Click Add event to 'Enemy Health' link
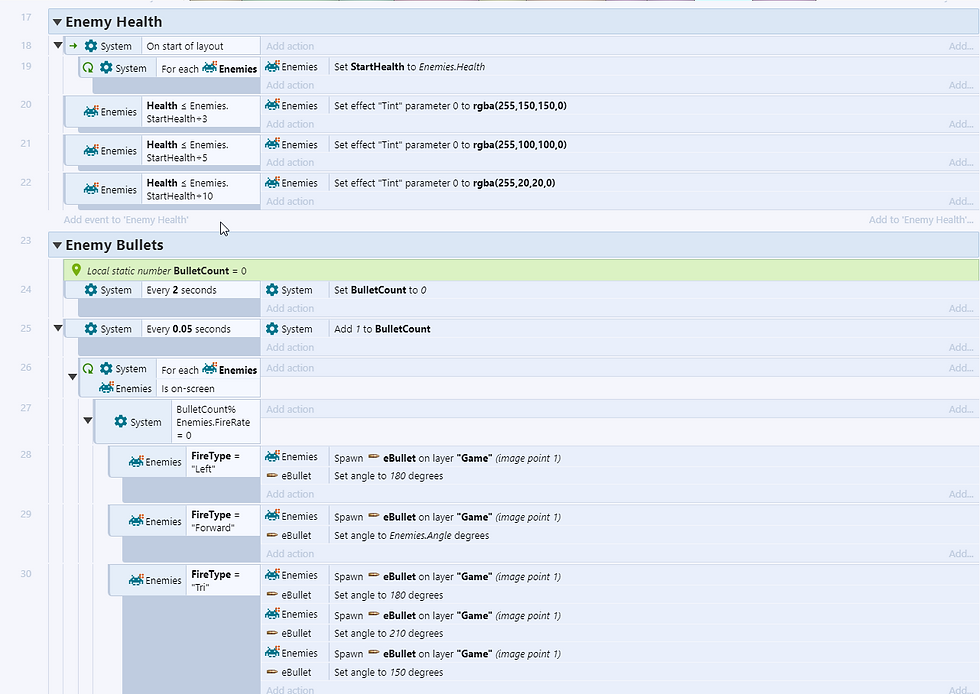Screen dimensions: 980x694 coord(126,219)
